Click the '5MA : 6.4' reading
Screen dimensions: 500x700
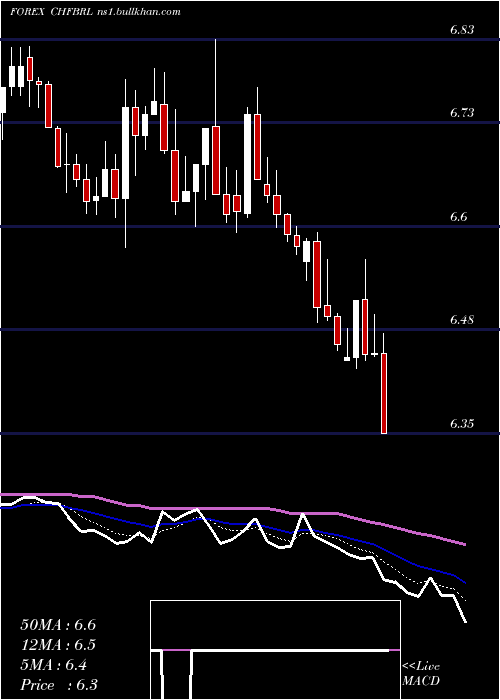(x=54, y=665)
